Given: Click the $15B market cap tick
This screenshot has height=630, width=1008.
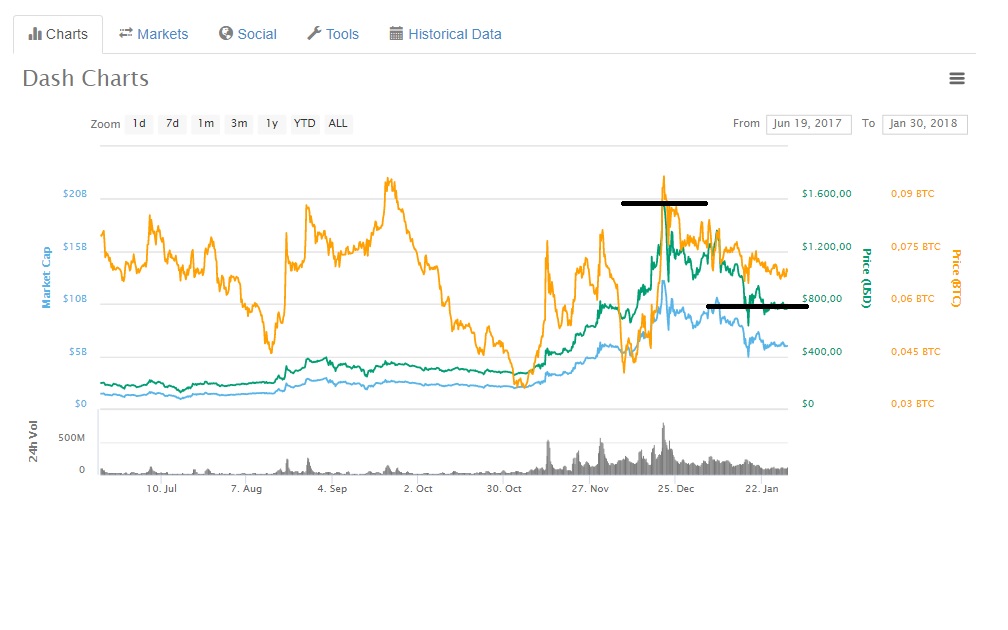Looking at the screenshot, I should coord(75,247).
